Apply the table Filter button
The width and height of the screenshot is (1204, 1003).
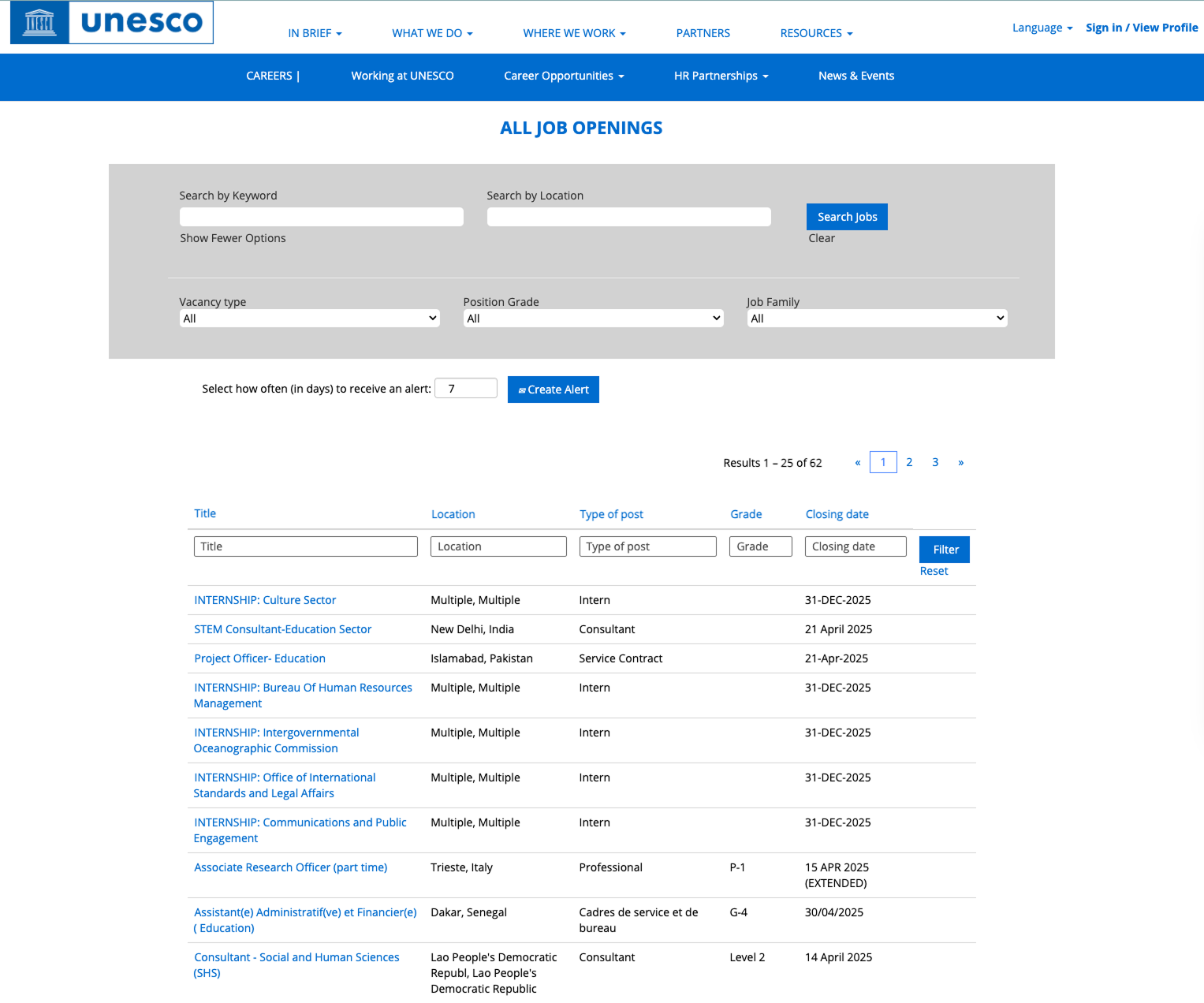click(945, 550)
